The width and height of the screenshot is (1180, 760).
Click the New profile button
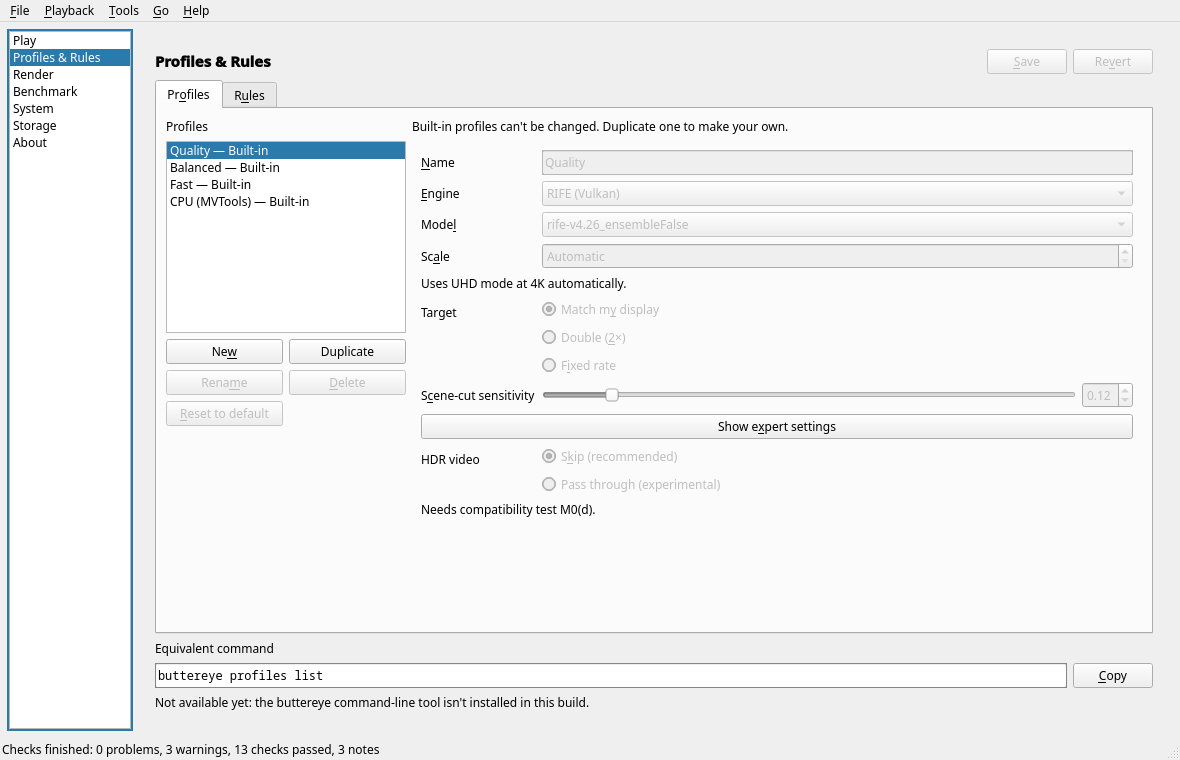tap(224, 351)
